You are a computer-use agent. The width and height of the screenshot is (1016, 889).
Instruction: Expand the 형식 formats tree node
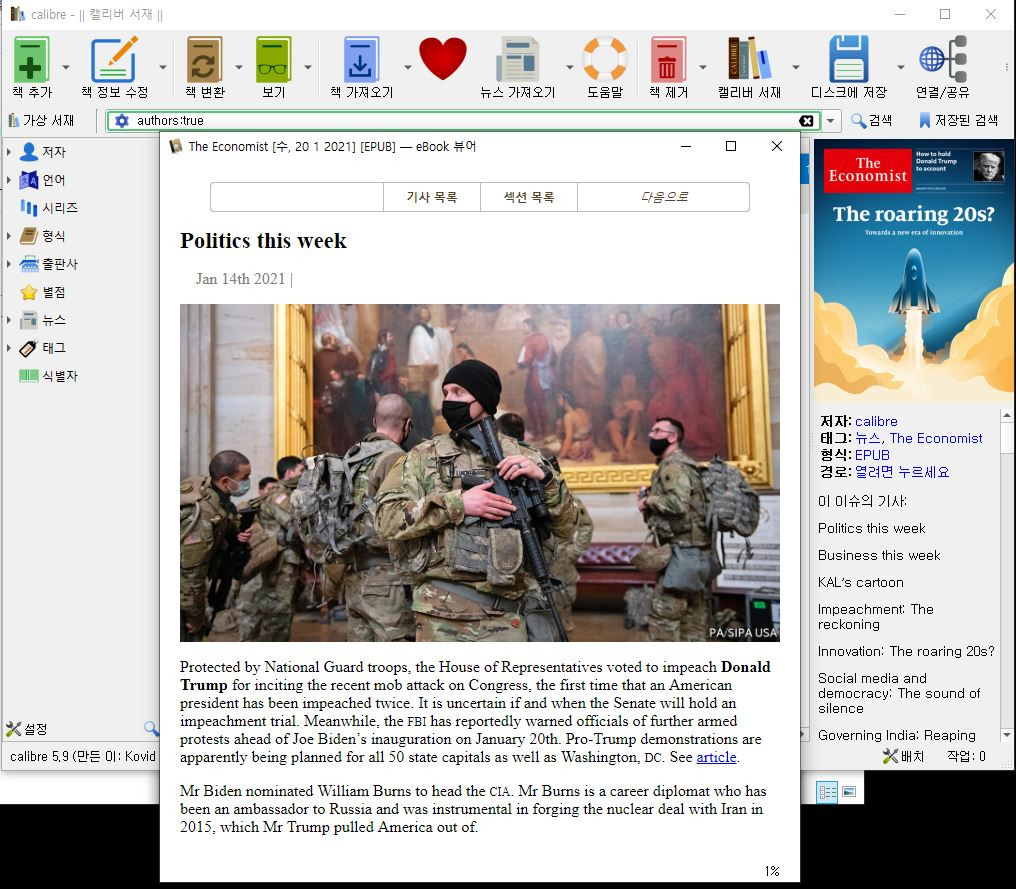[8, 236]
